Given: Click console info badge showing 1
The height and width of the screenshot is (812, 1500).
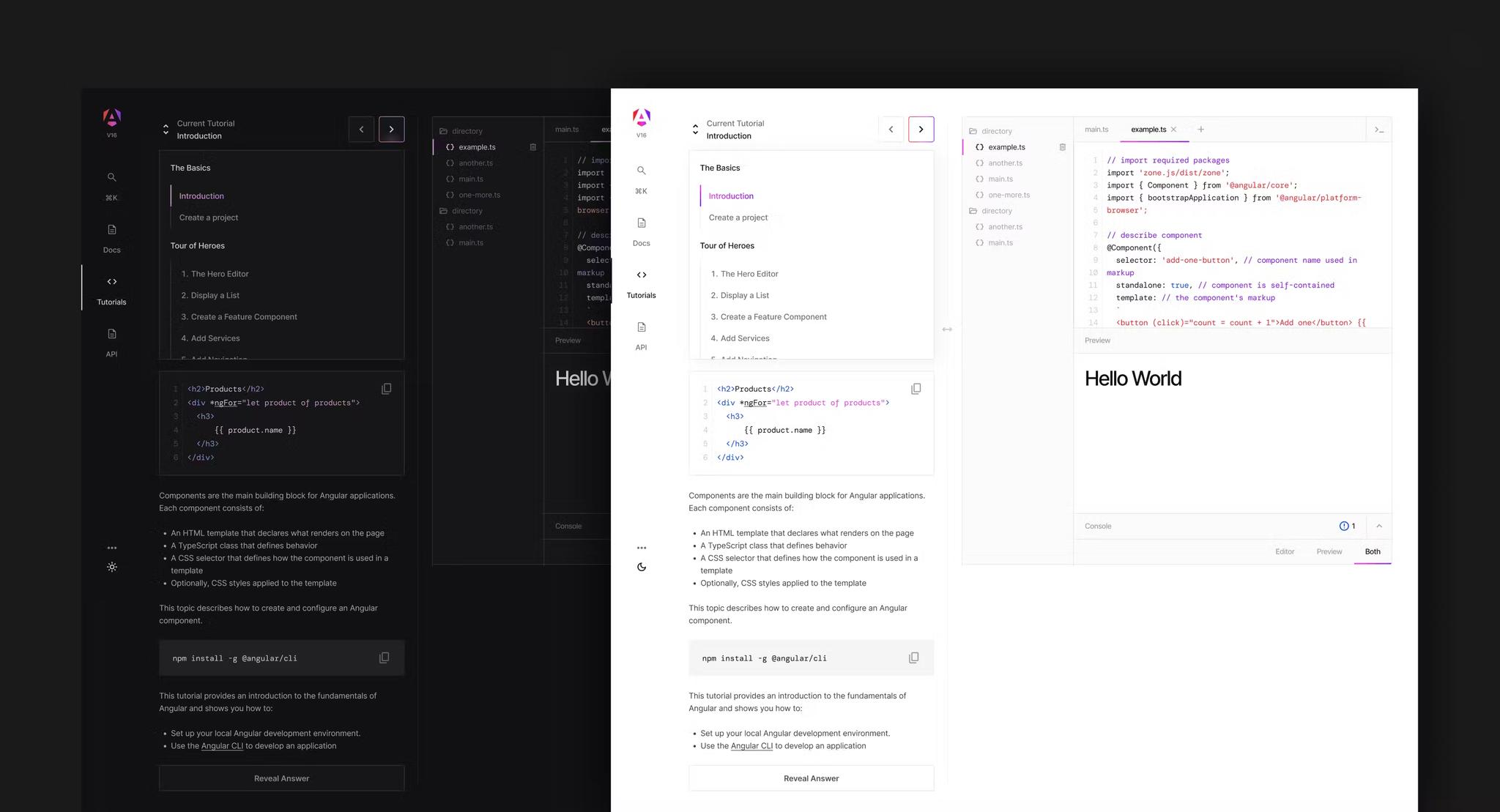Looking at the screenshot, I should coord(1347,526).
